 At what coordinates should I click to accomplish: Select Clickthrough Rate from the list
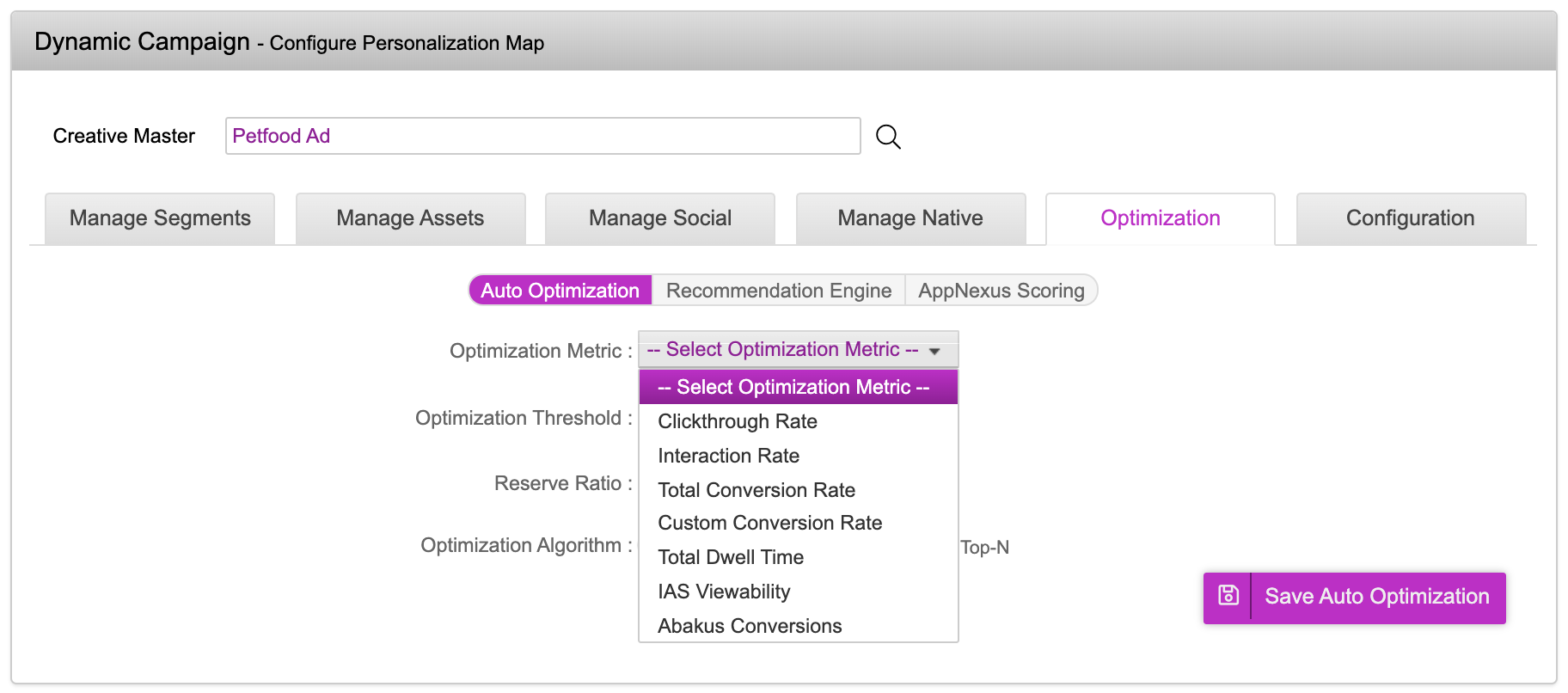[738, 421]
